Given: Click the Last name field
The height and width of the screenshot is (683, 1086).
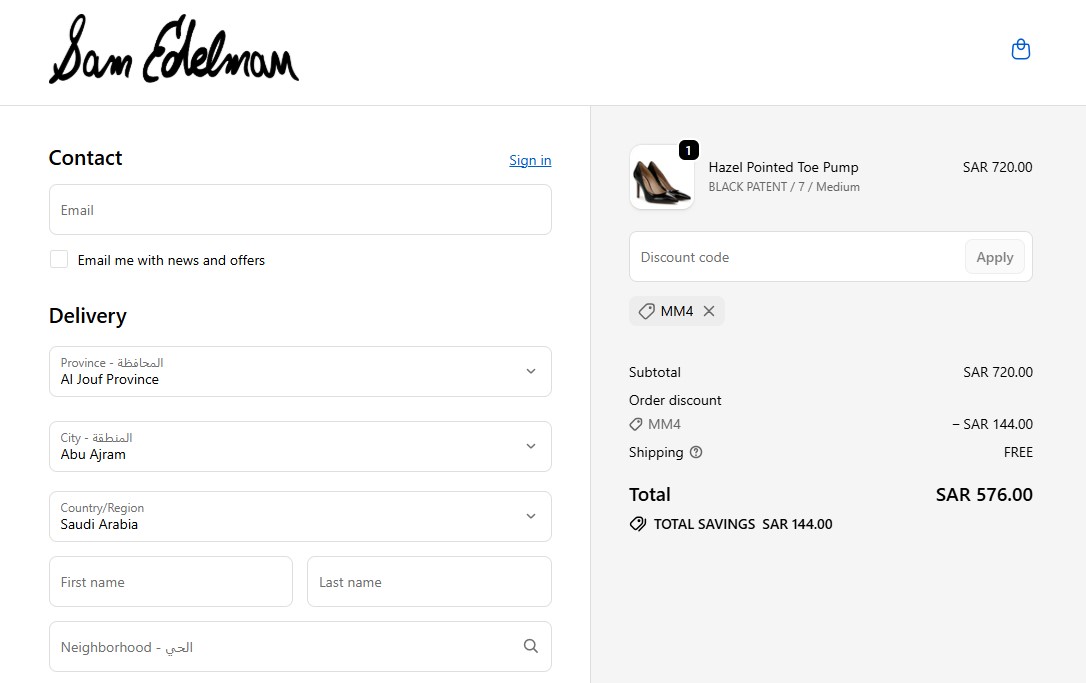Looking at the screenshot, I should pos(429,581).
